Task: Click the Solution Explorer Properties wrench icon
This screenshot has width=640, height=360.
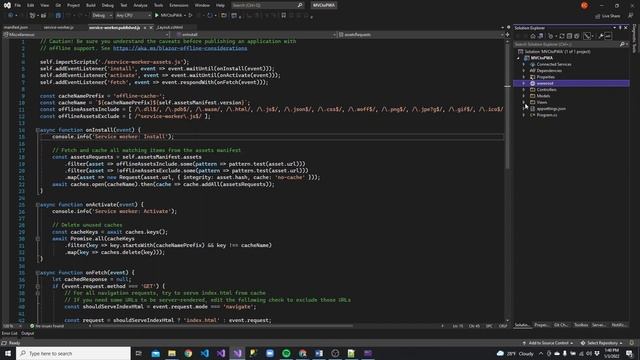Action: 601,36
